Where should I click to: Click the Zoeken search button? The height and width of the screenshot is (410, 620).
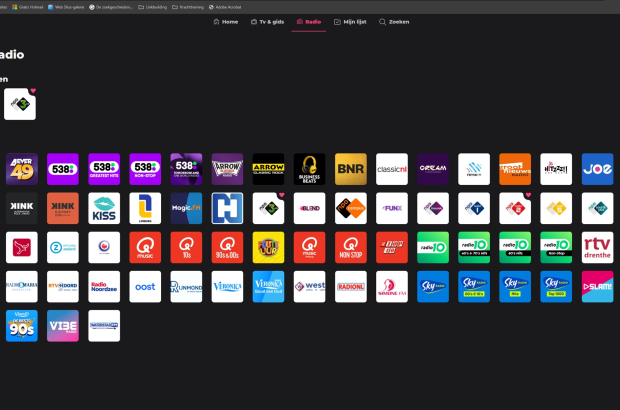[x=394, y=21]
